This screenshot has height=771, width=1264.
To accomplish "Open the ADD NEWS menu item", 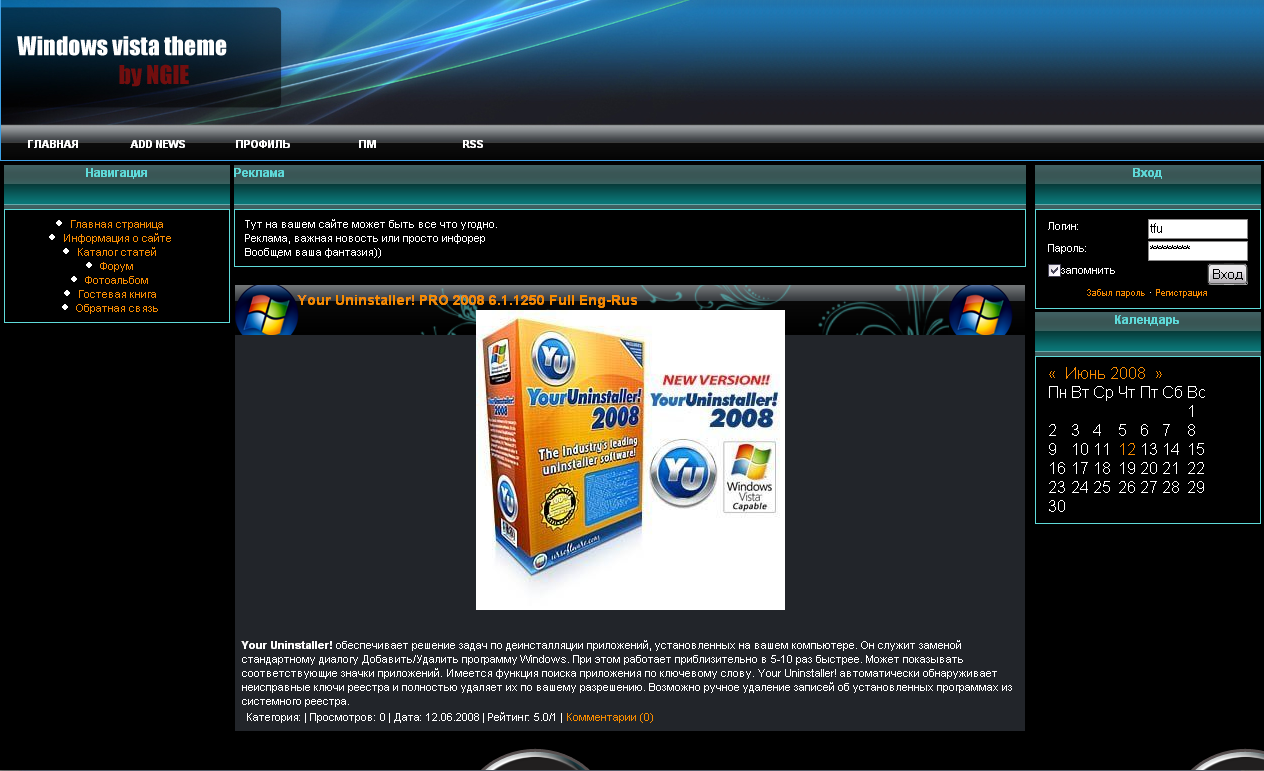I will [158, 144].
